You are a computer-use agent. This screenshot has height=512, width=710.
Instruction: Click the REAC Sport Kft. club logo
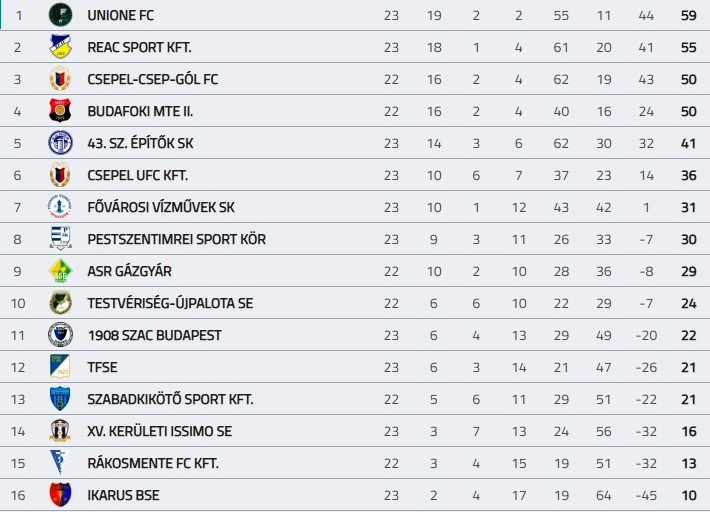[x=60, y=47]
